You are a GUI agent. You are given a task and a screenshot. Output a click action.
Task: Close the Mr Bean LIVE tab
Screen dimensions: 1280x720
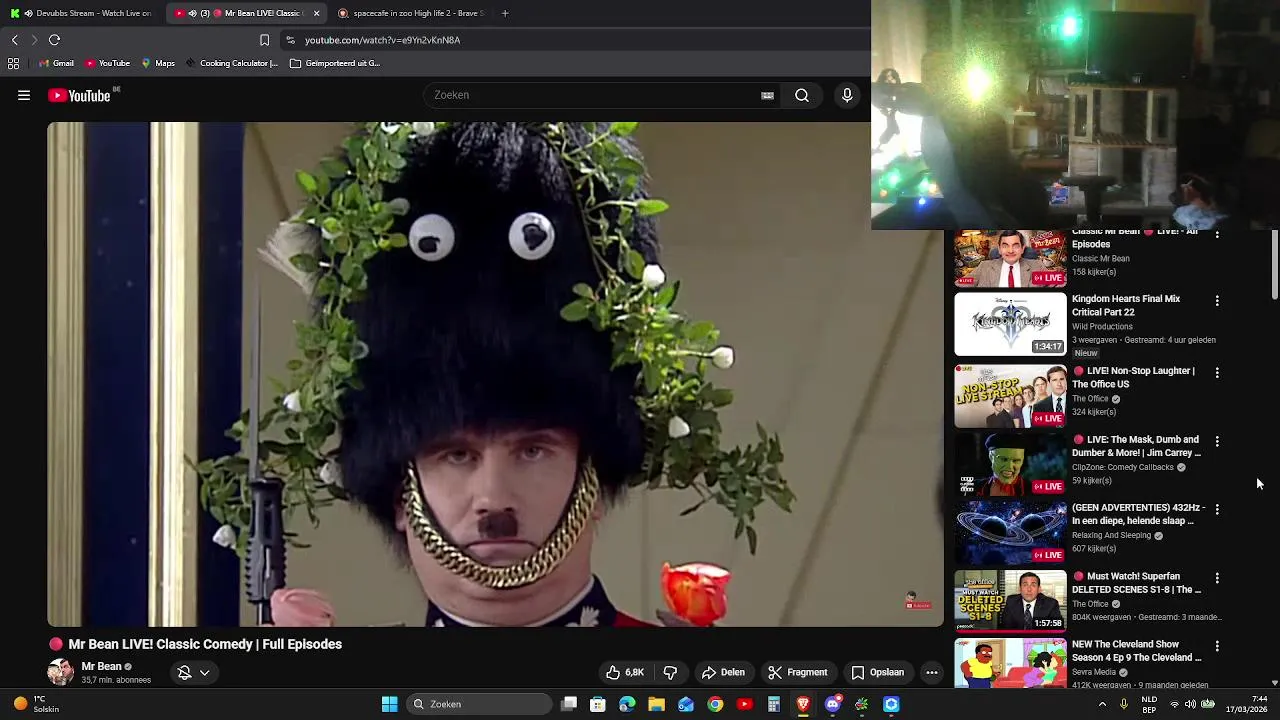[316, 13]
